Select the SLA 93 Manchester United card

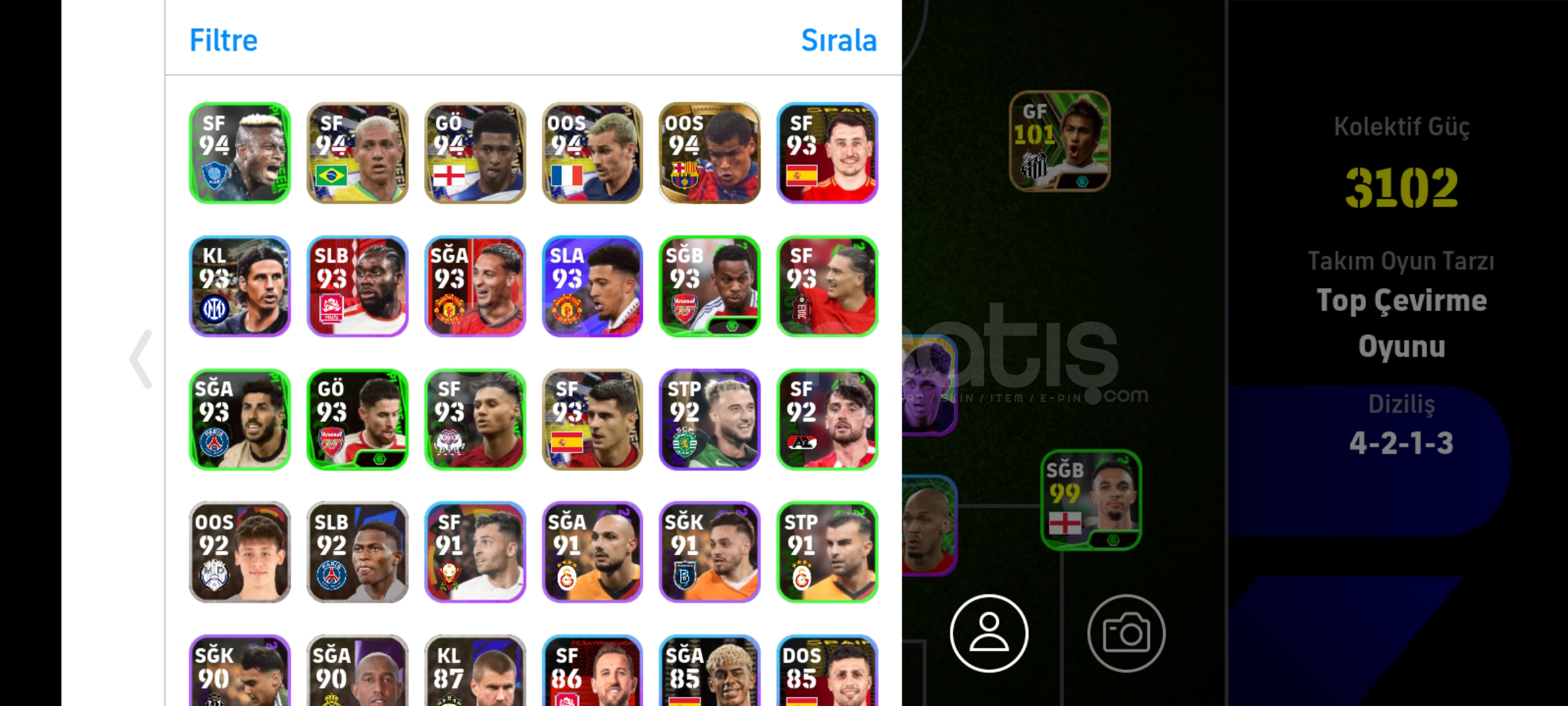coord(593,286)
